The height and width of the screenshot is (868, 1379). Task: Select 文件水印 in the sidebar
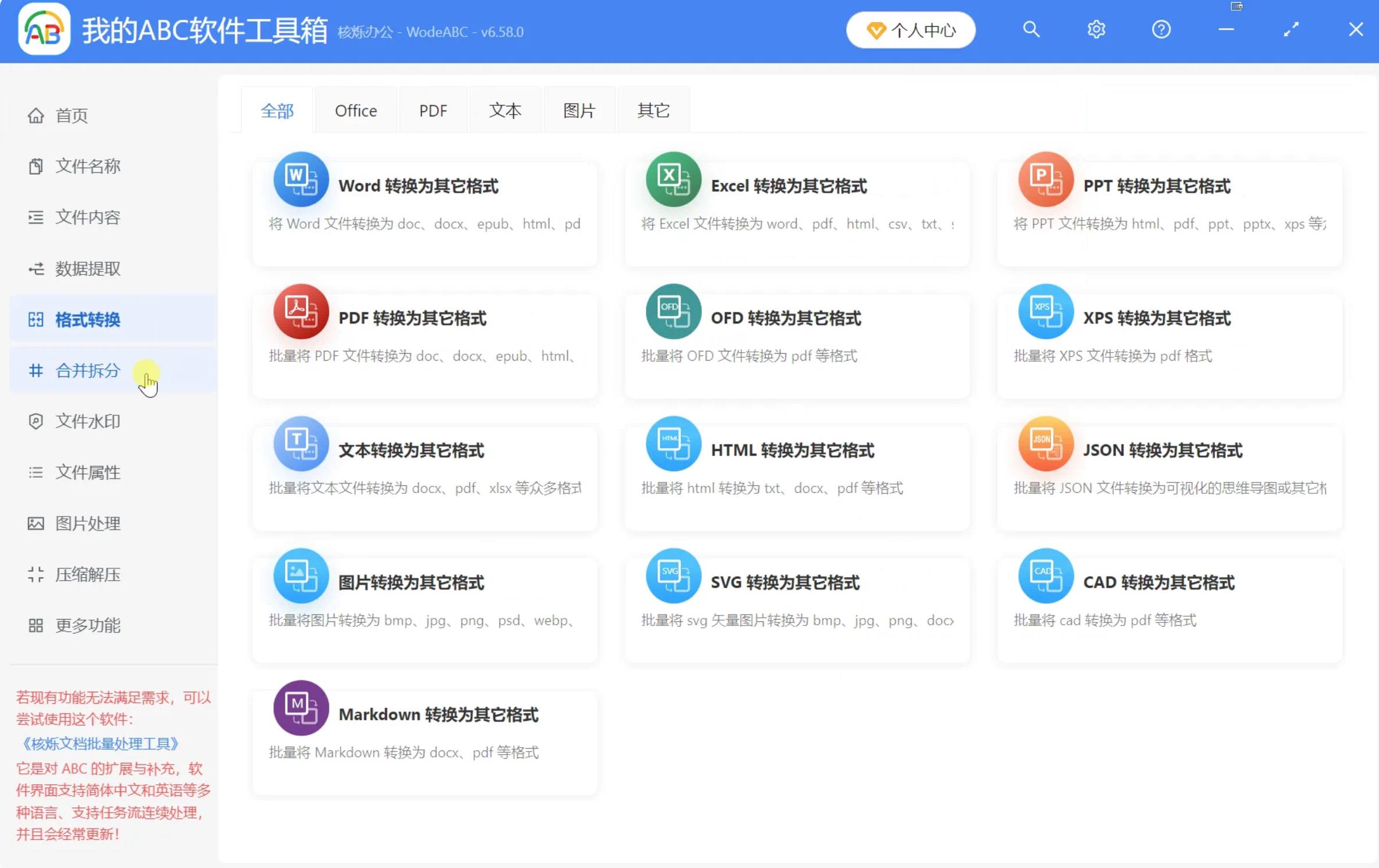[87, 421]
